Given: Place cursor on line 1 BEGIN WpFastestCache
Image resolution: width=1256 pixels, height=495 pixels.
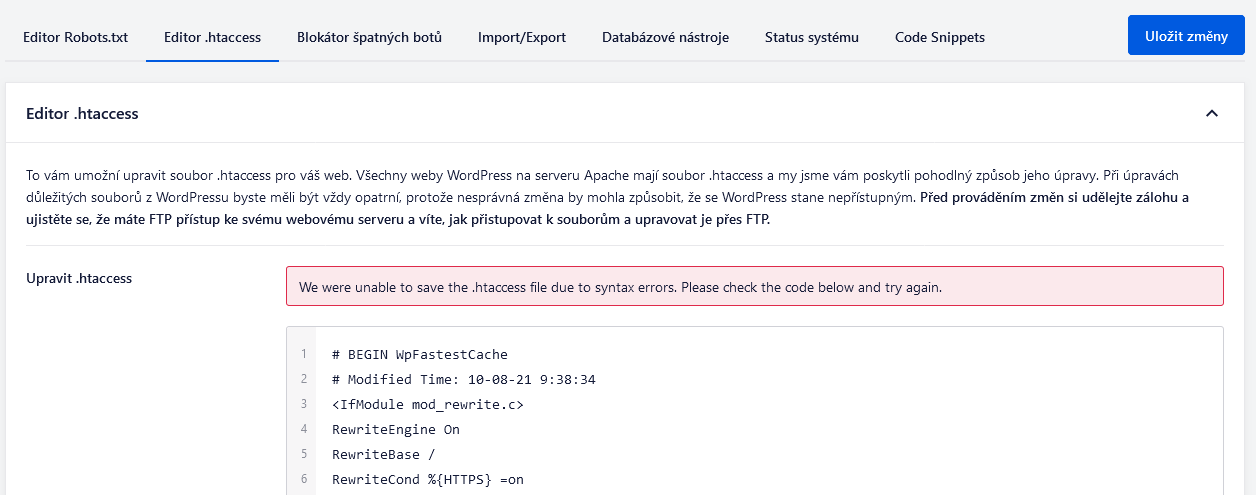Looking at the screenshot, I should point(420,354).
